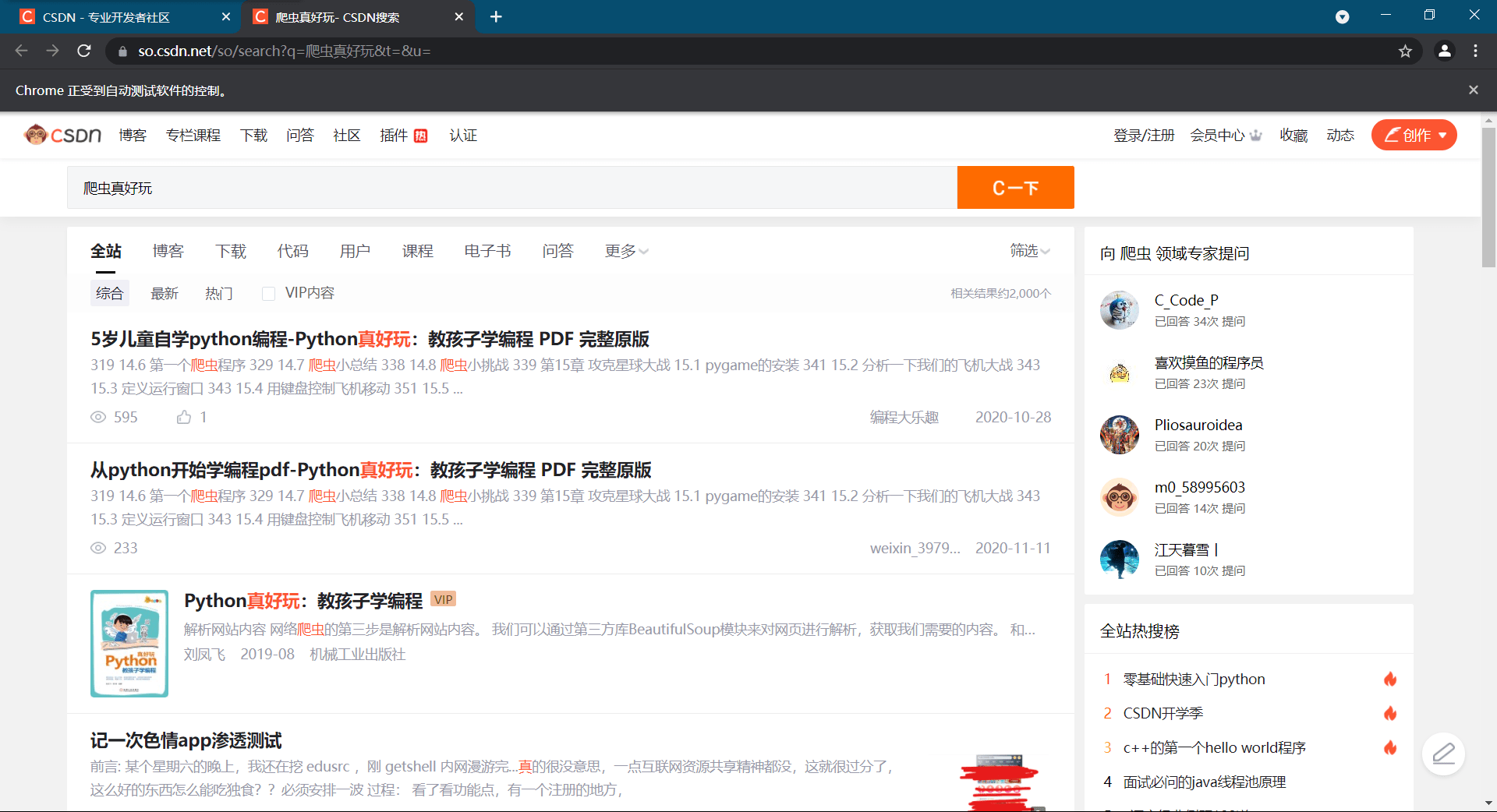1497x812 pixels.
Task: Click views eye icon beside 595
Action: [x=98, y=417]
